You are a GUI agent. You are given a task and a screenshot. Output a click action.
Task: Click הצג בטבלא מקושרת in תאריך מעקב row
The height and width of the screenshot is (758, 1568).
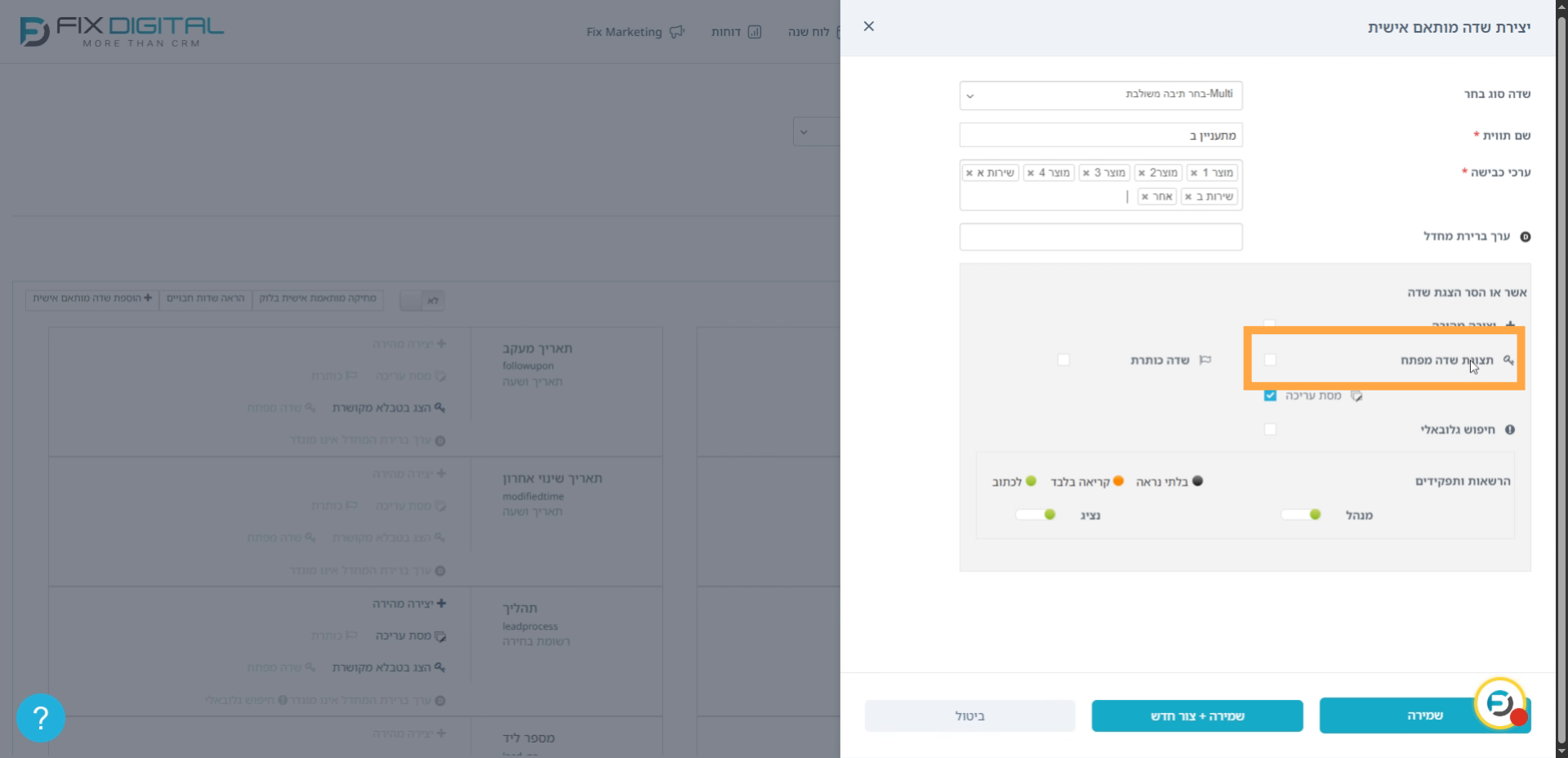pyautogui.click(x=389, y=408)
